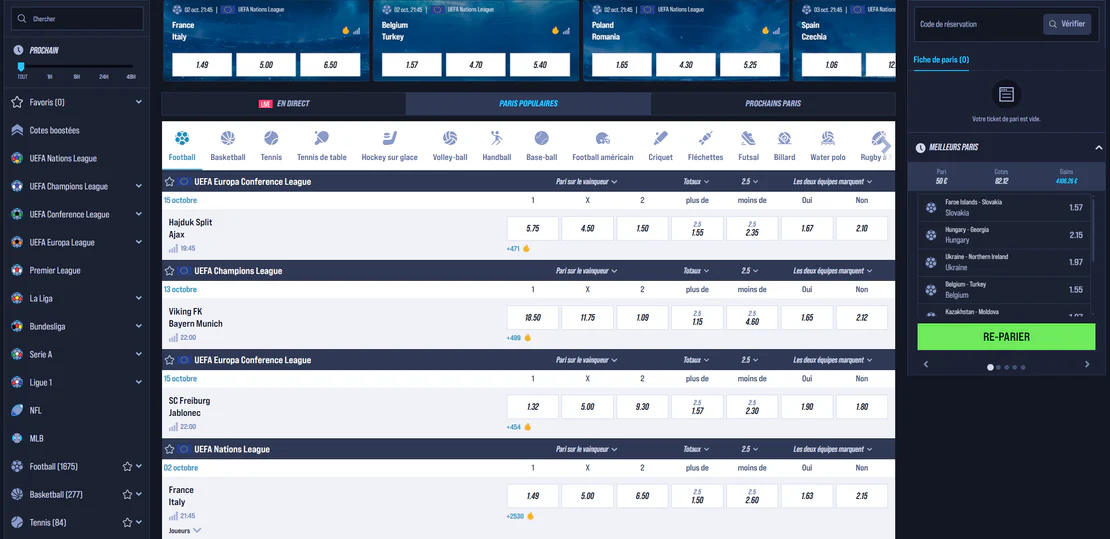Collapse the Meilleurs Paris panel

tap(1099, 147)
